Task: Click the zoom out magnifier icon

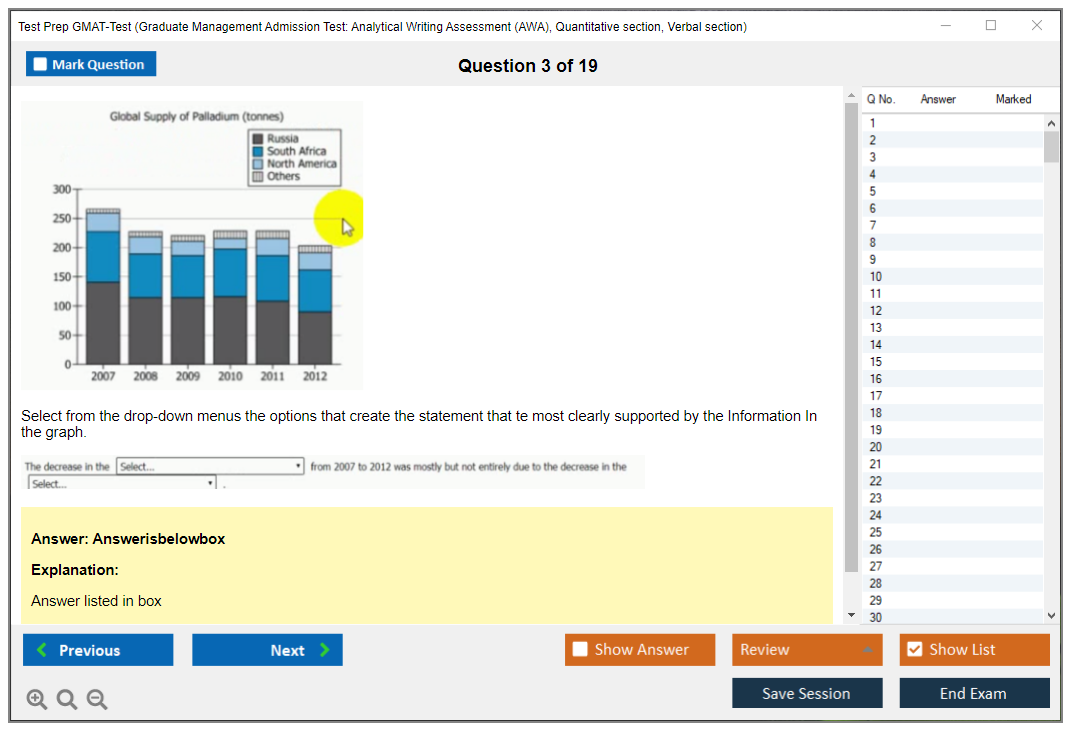Action: tap(97, 699)
